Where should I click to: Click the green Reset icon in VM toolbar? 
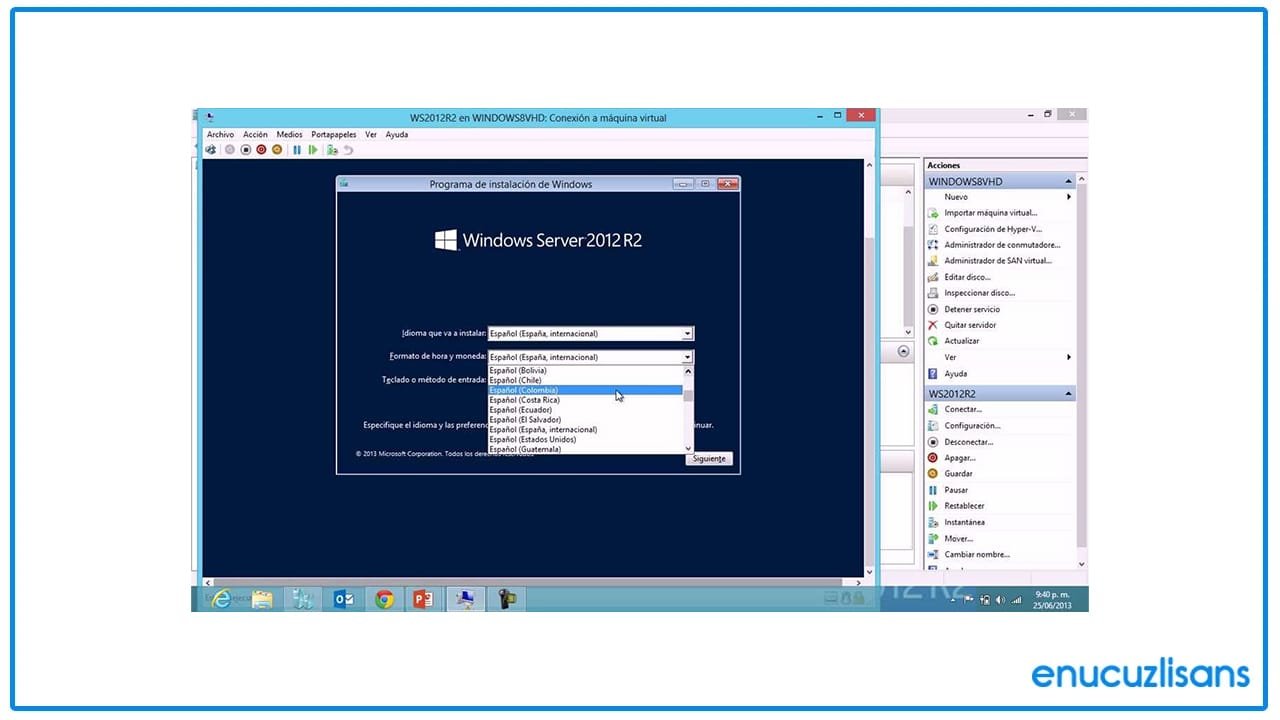point(313,150)
